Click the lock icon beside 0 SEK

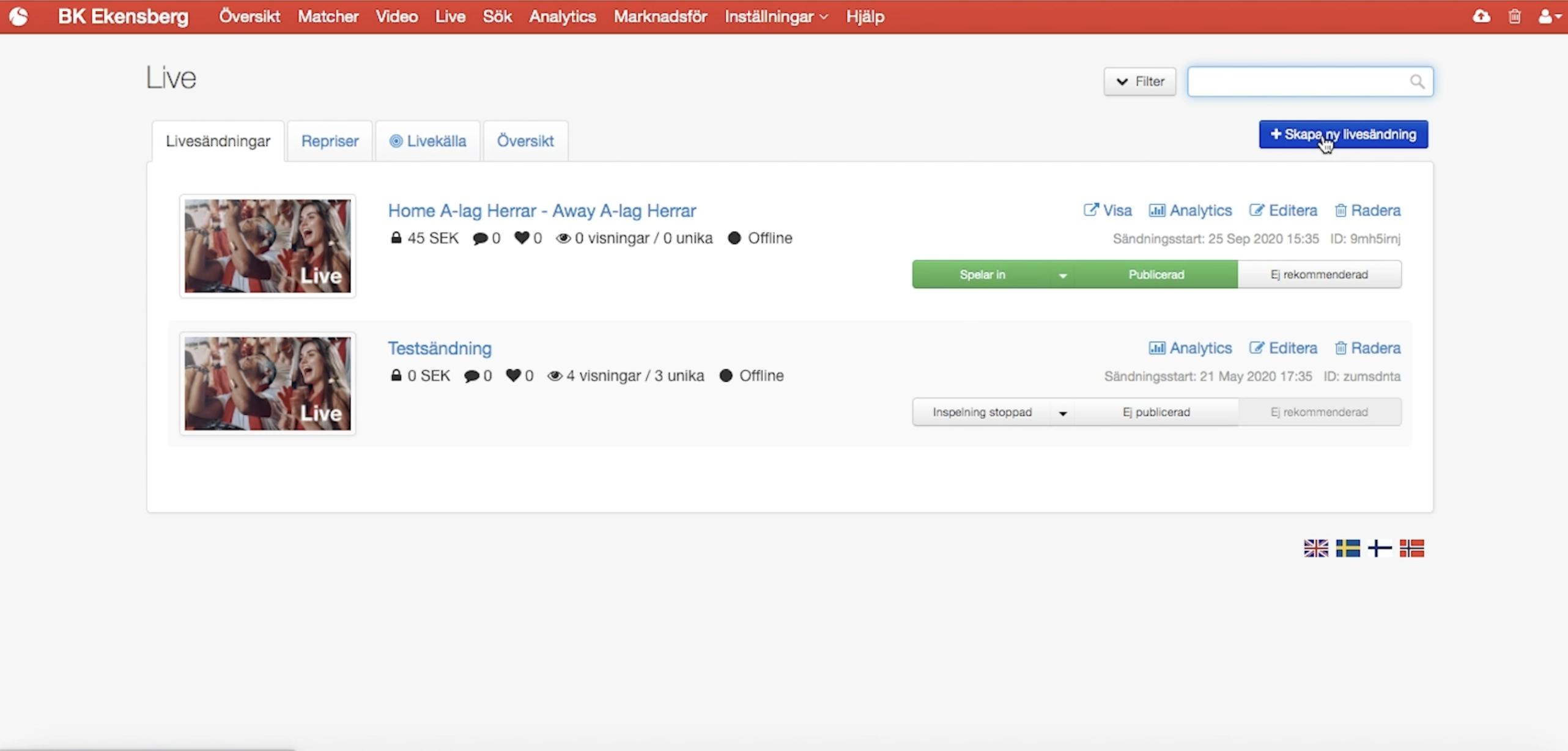[396, 376]
